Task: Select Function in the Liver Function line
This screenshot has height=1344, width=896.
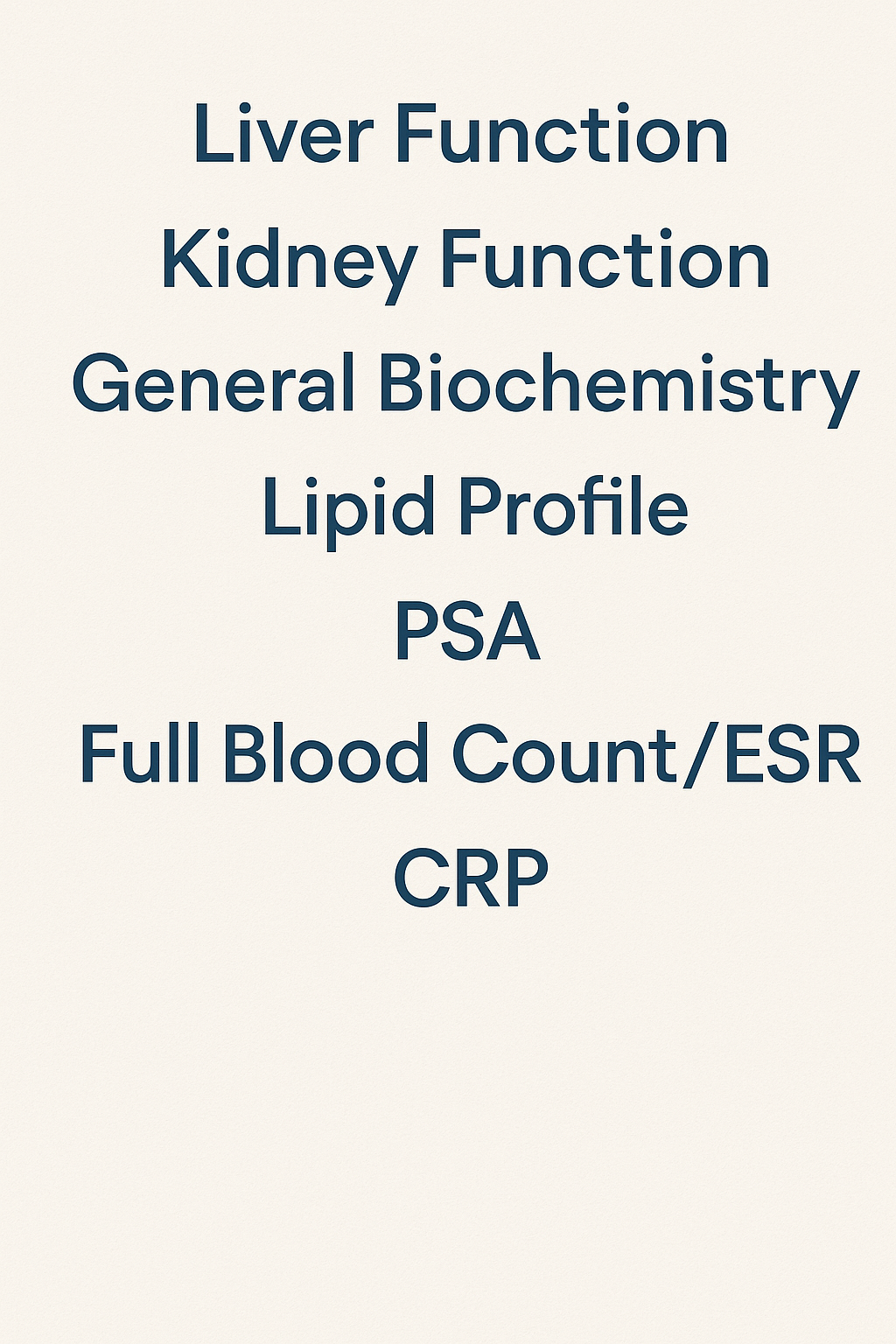Action: click(562, 134)
